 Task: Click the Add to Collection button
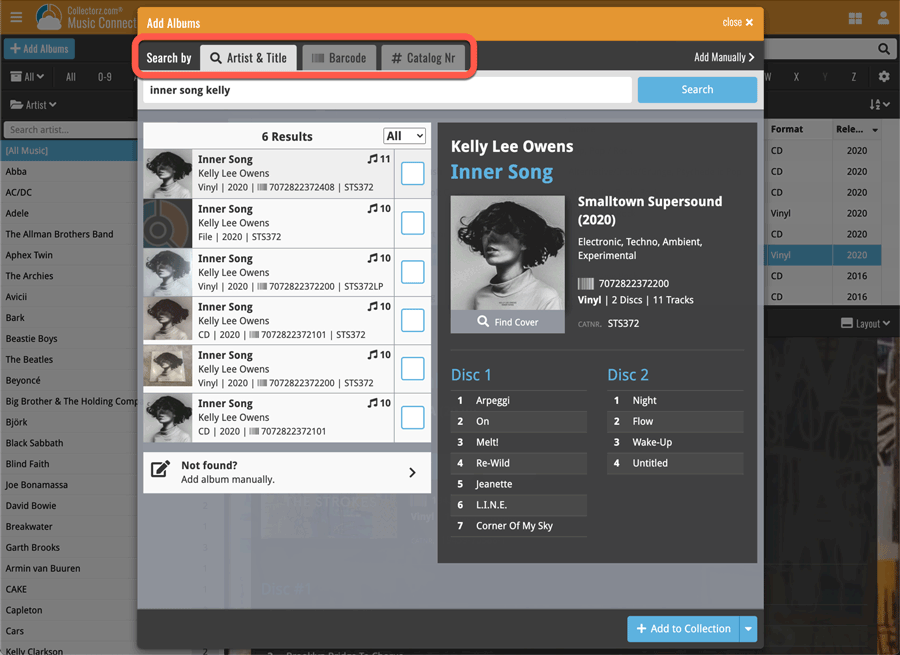pos(684,629)
